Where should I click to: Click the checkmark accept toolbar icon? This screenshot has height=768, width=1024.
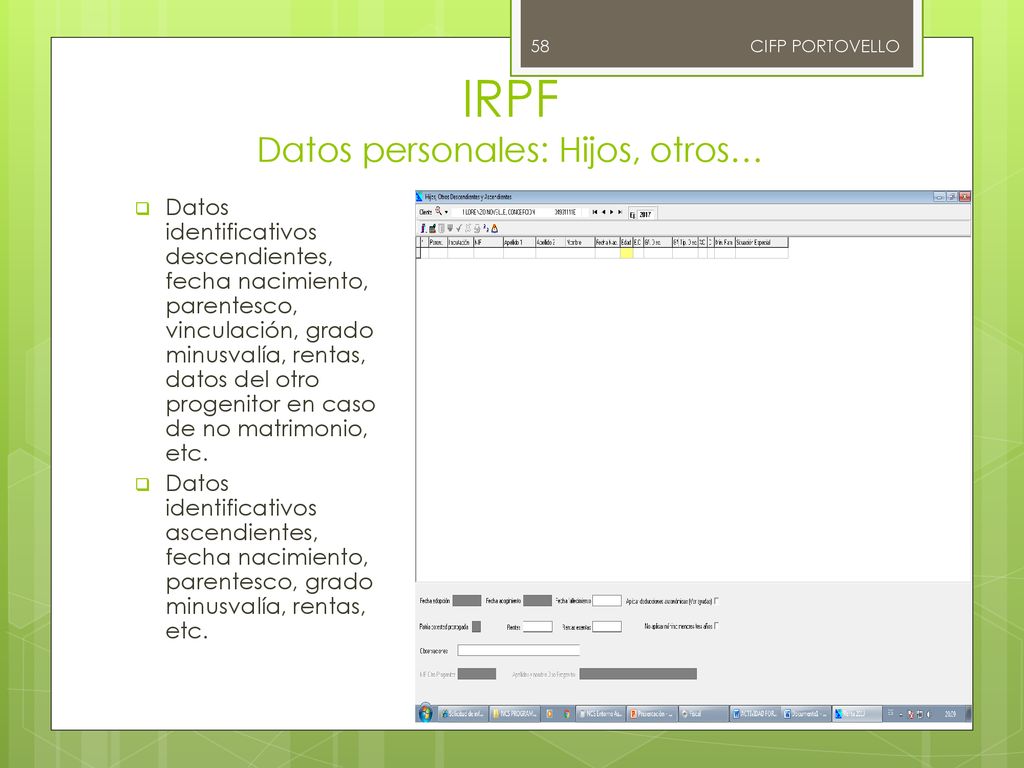coord(459,228)
